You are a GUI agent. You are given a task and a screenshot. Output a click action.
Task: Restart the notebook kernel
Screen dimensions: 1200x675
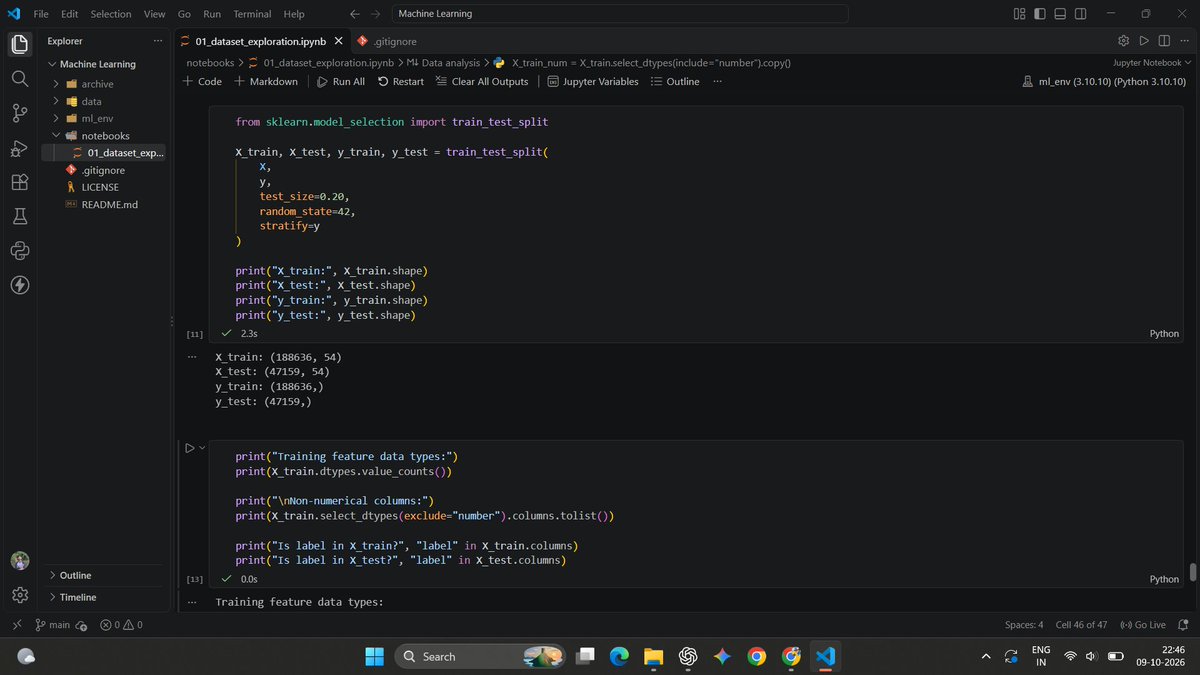(x=400, y=81)
